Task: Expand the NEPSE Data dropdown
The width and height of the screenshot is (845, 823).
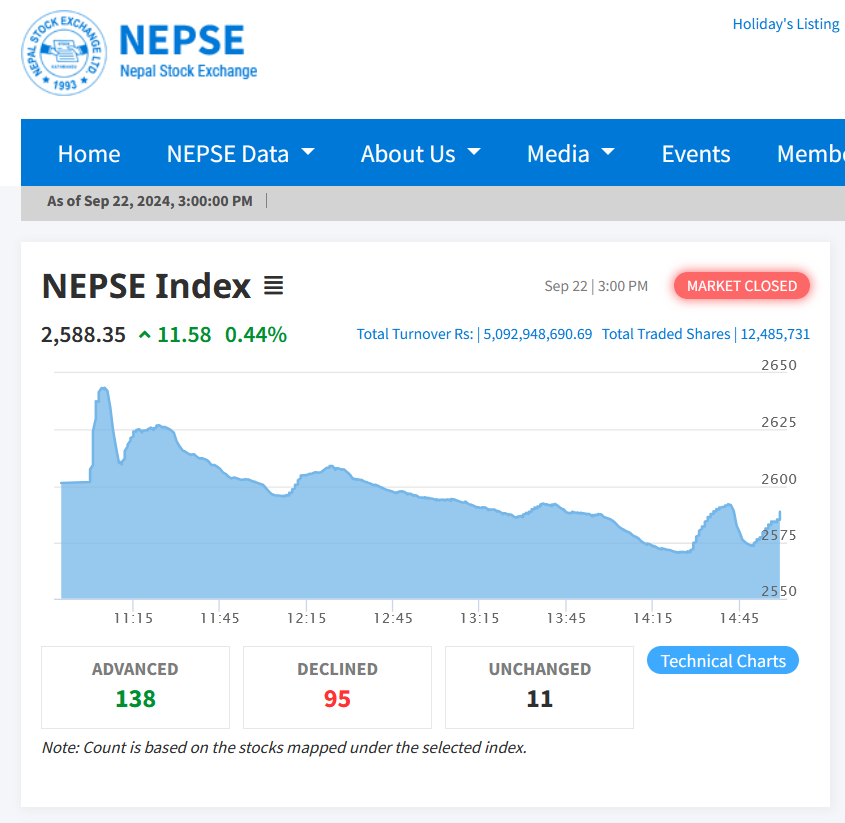Action: click(x=240, y=154)
